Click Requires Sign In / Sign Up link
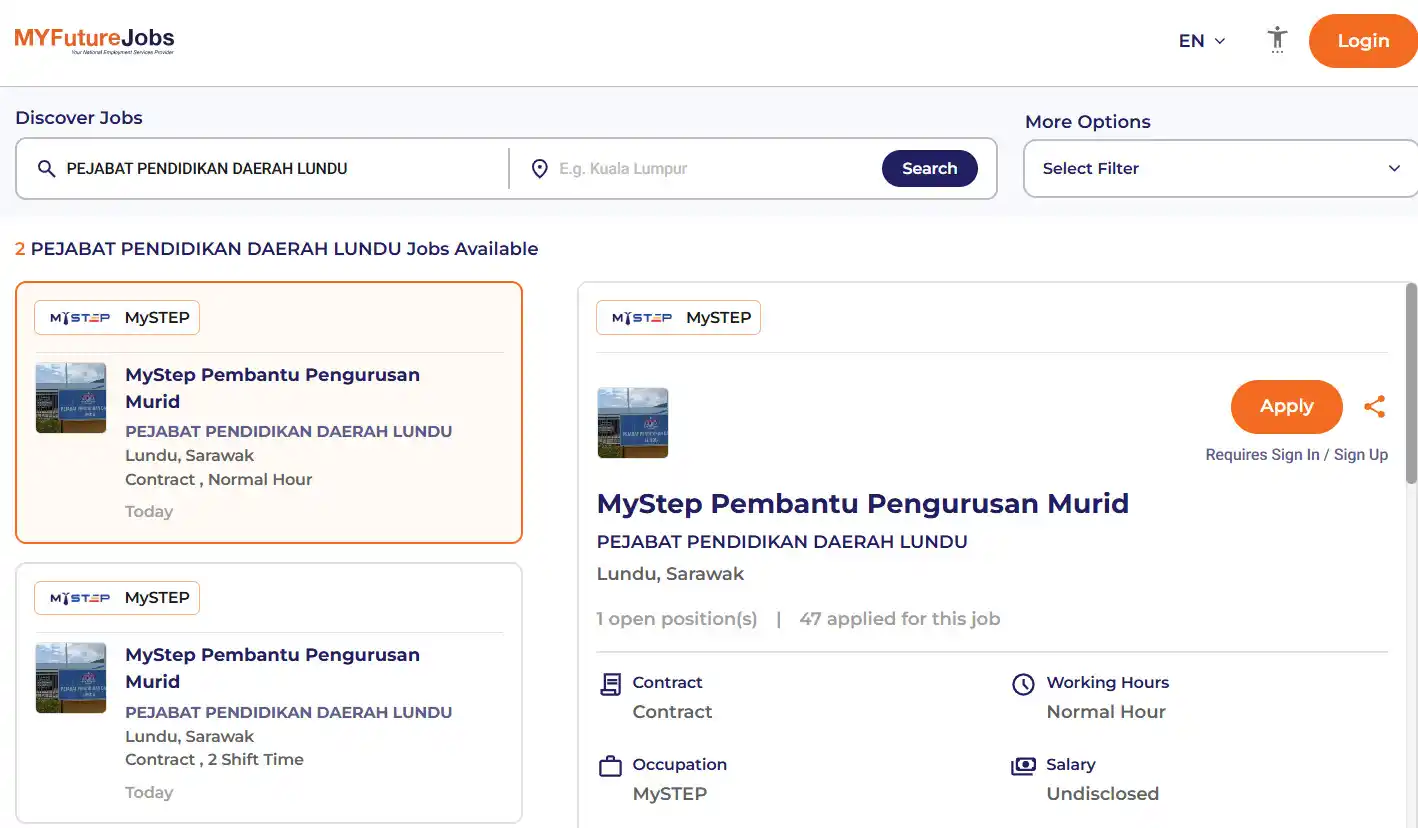The image size is (1418, 828). point(1296,455)
